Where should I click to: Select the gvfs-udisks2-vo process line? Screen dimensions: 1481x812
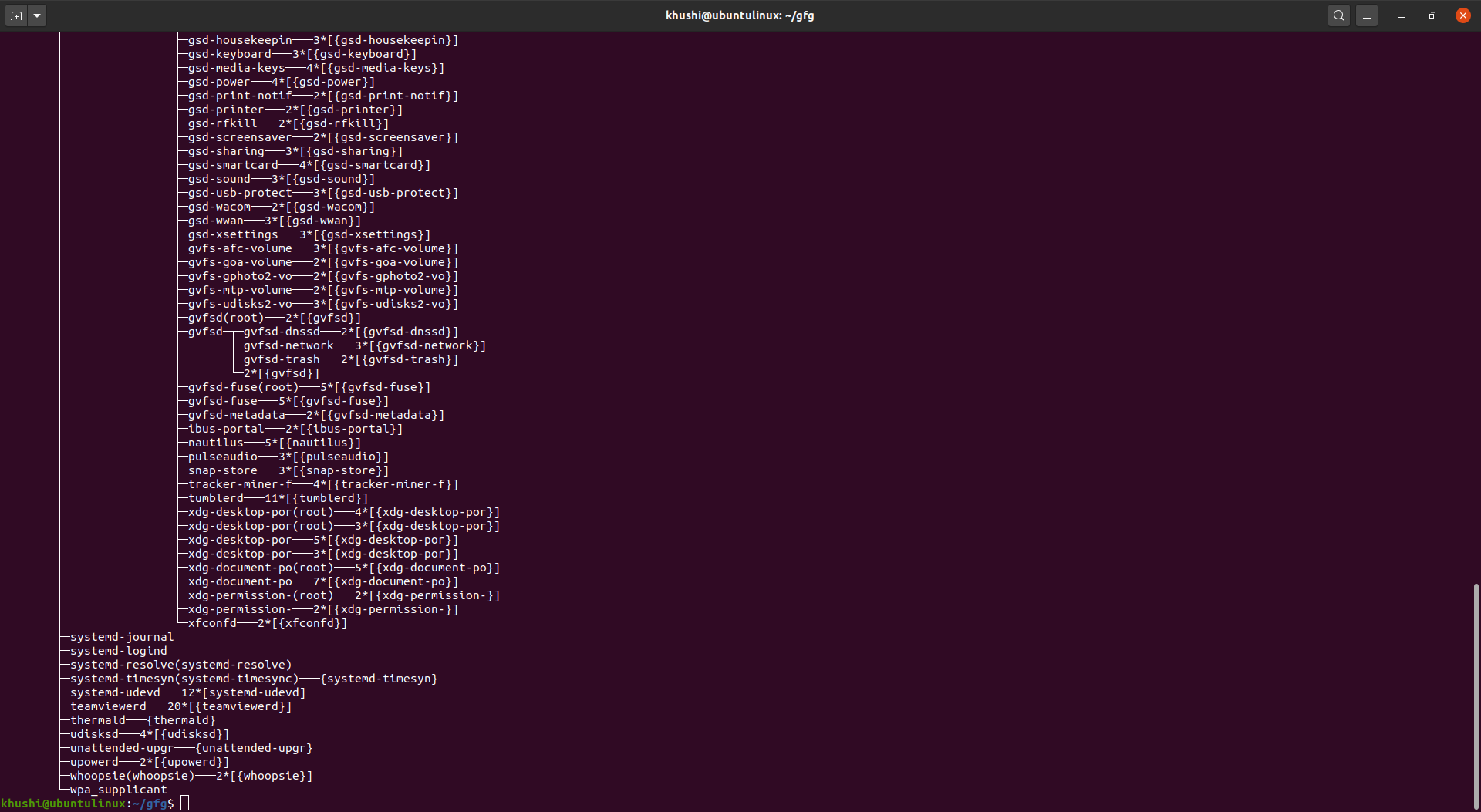[x=323, y=304]
